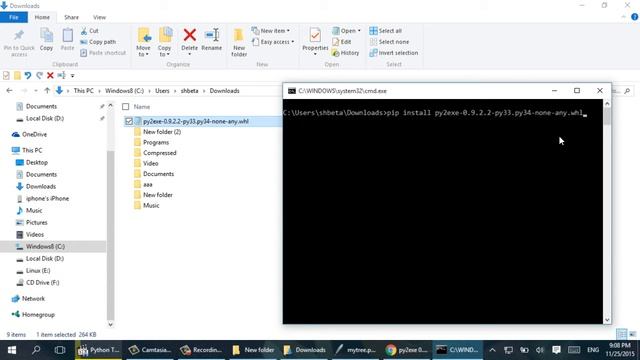The image size is (640, 360).
Task: Open the New item dropdown
Action: tap(271, 31)
